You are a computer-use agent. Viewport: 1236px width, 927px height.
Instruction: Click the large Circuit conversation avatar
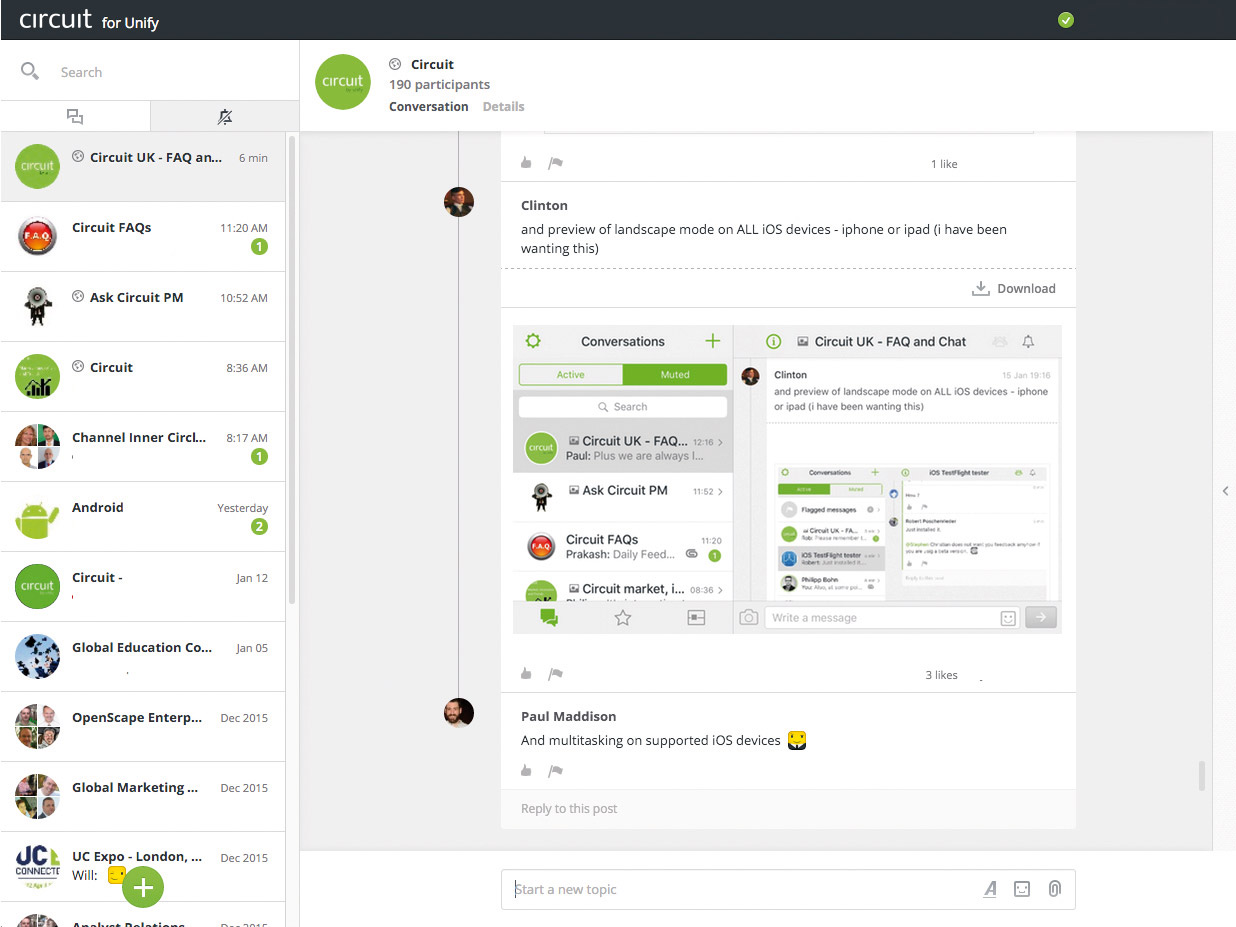pyautogui.click(x=343, y=82)
